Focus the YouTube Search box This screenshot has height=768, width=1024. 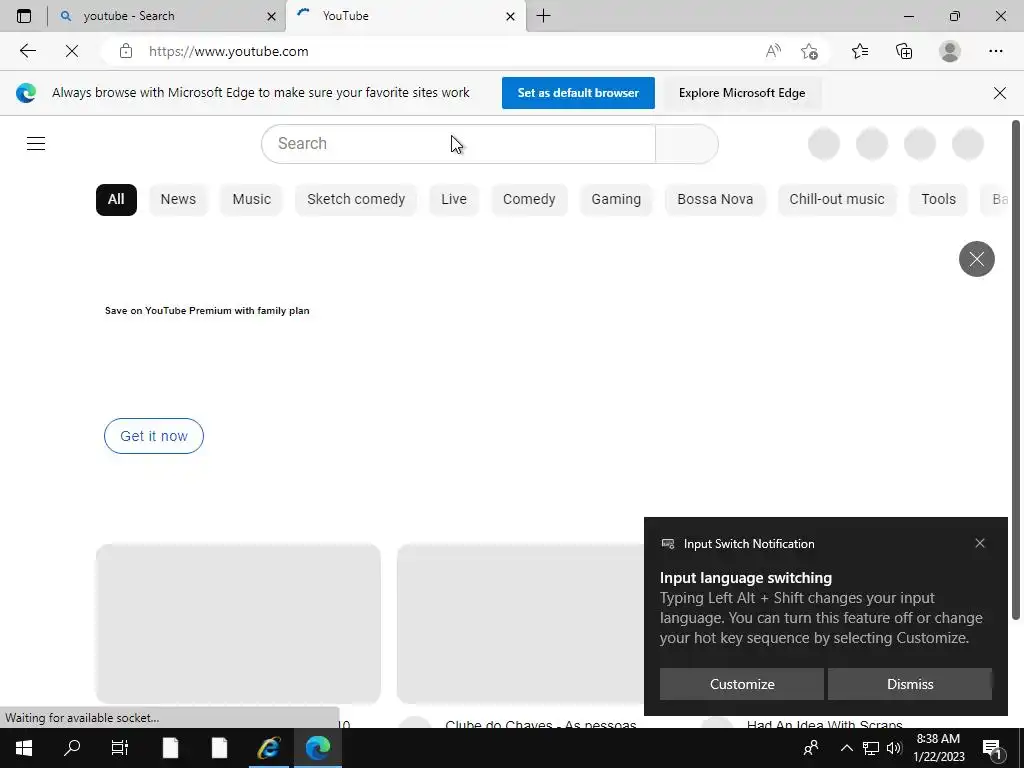click(x=458, y=144)
